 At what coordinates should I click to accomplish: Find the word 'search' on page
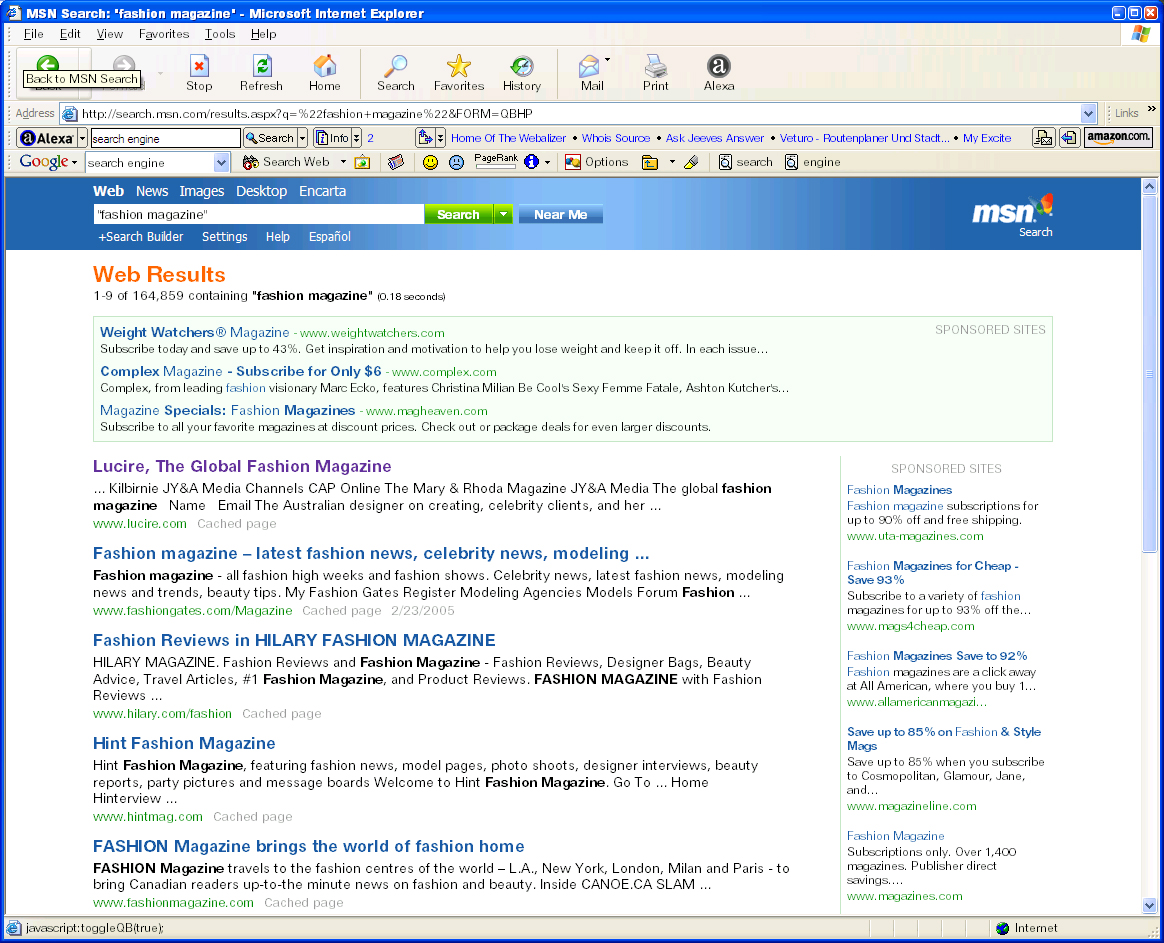click(x=746, y=162)
